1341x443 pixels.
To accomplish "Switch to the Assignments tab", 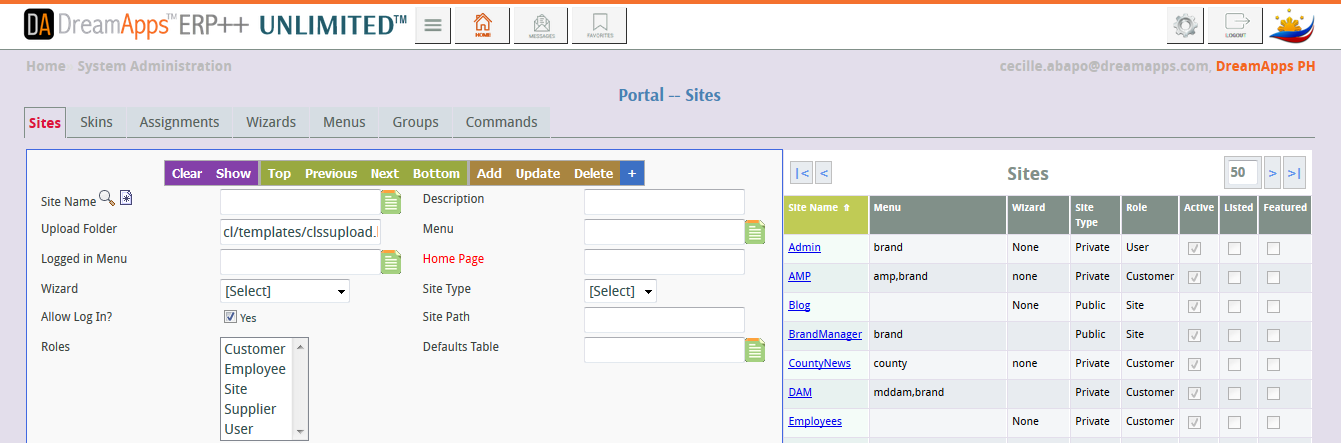I will (x=179, y=122).
